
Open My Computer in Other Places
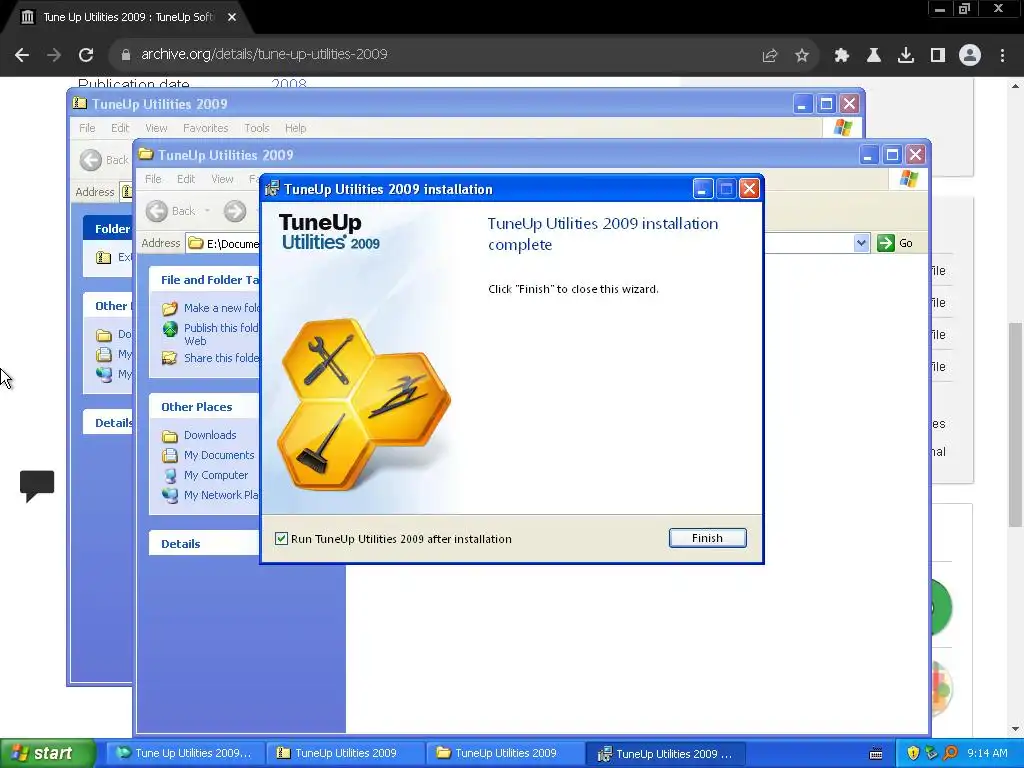(x=216, y=475)
